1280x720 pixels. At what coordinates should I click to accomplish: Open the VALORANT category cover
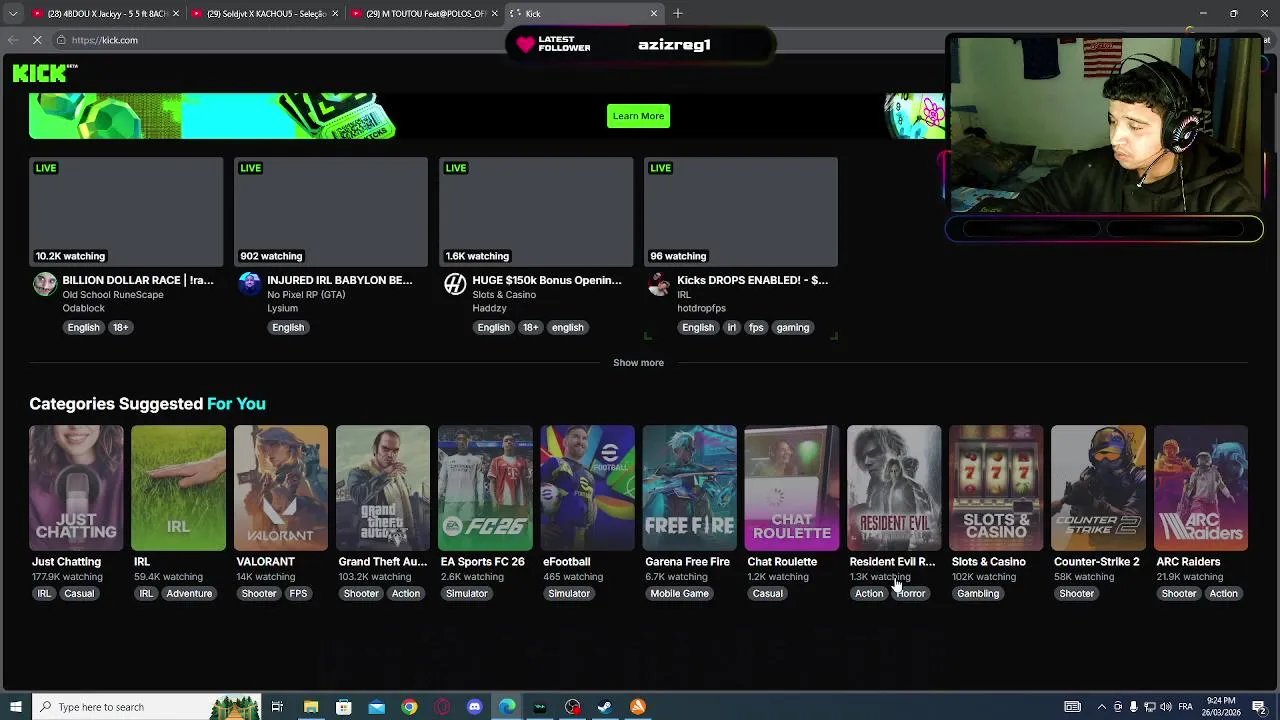tap(281, 488)
